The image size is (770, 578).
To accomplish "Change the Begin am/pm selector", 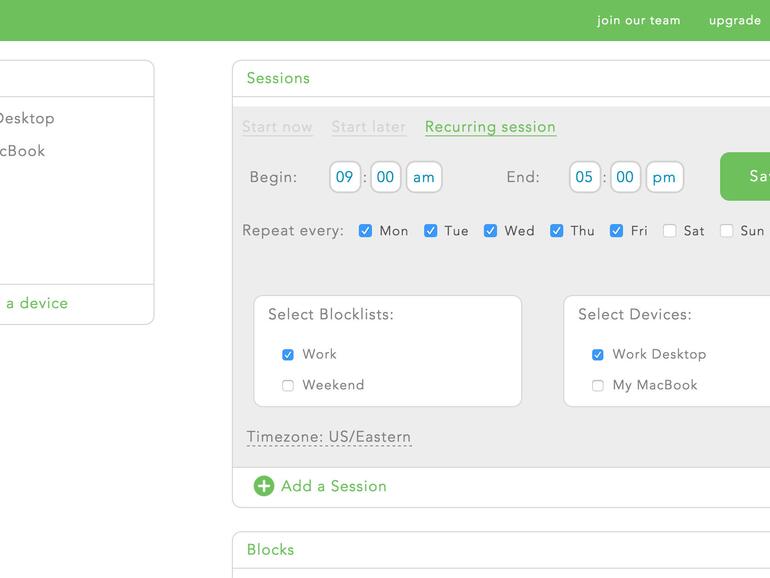I will point(424,177).
